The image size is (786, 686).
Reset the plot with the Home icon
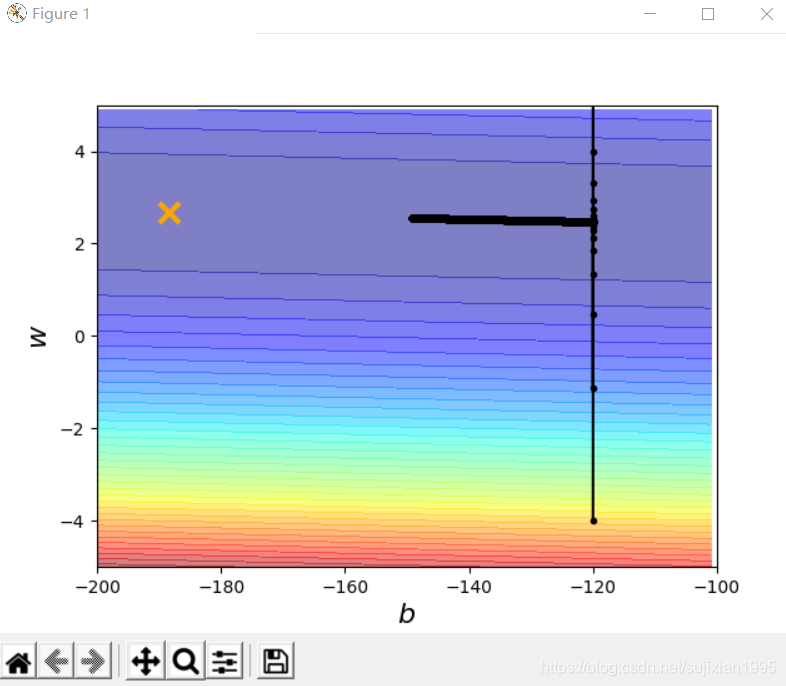point(19,661)
